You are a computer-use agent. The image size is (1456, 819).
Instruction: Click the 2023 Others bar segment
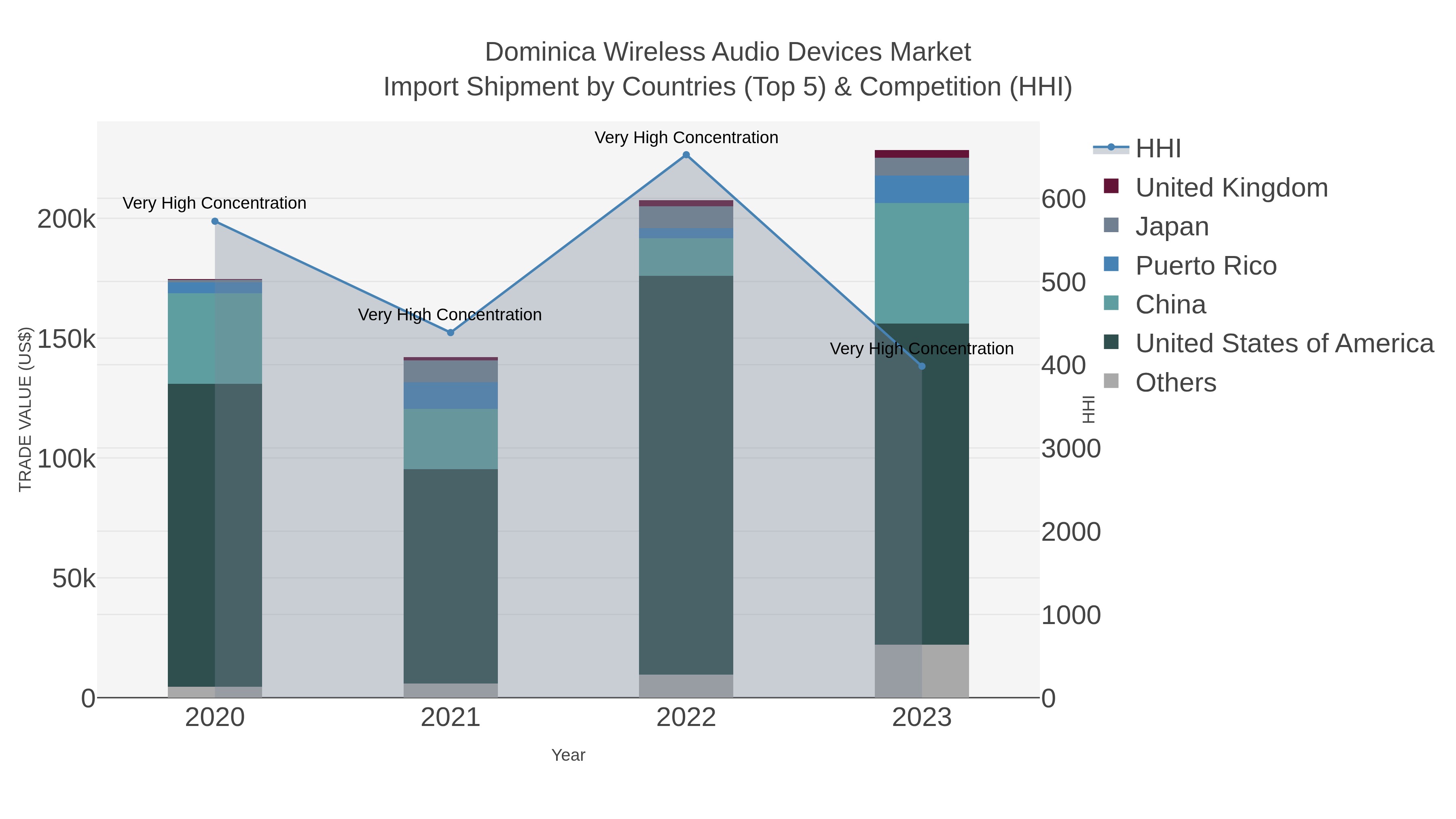pos(922,671)
